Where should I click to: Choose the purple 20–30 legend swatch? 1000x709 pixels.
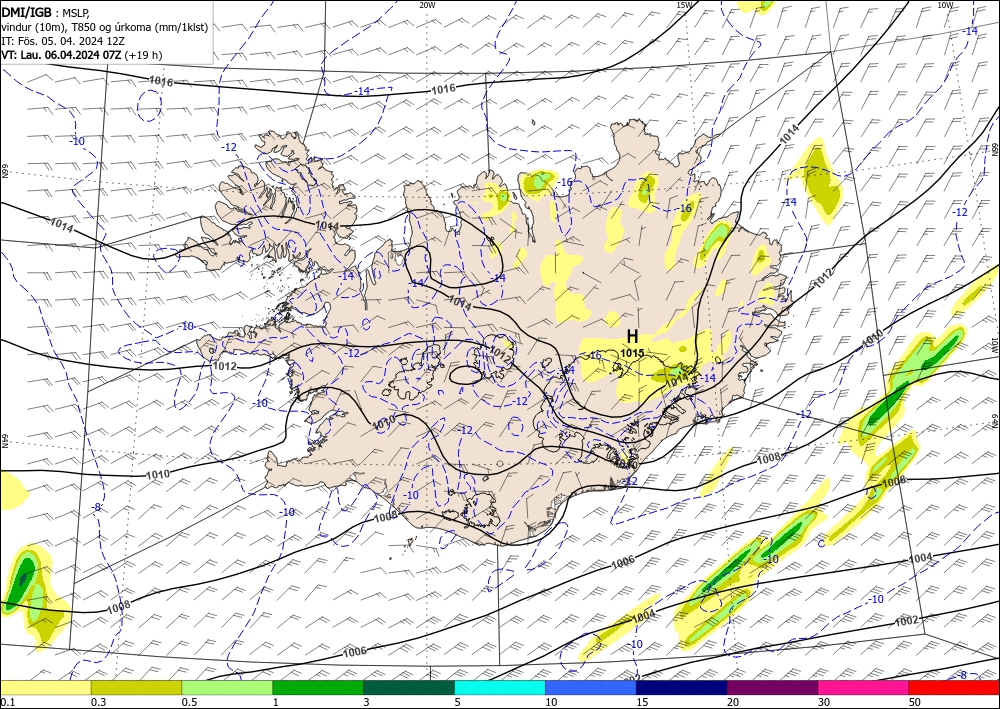(772, 688)
